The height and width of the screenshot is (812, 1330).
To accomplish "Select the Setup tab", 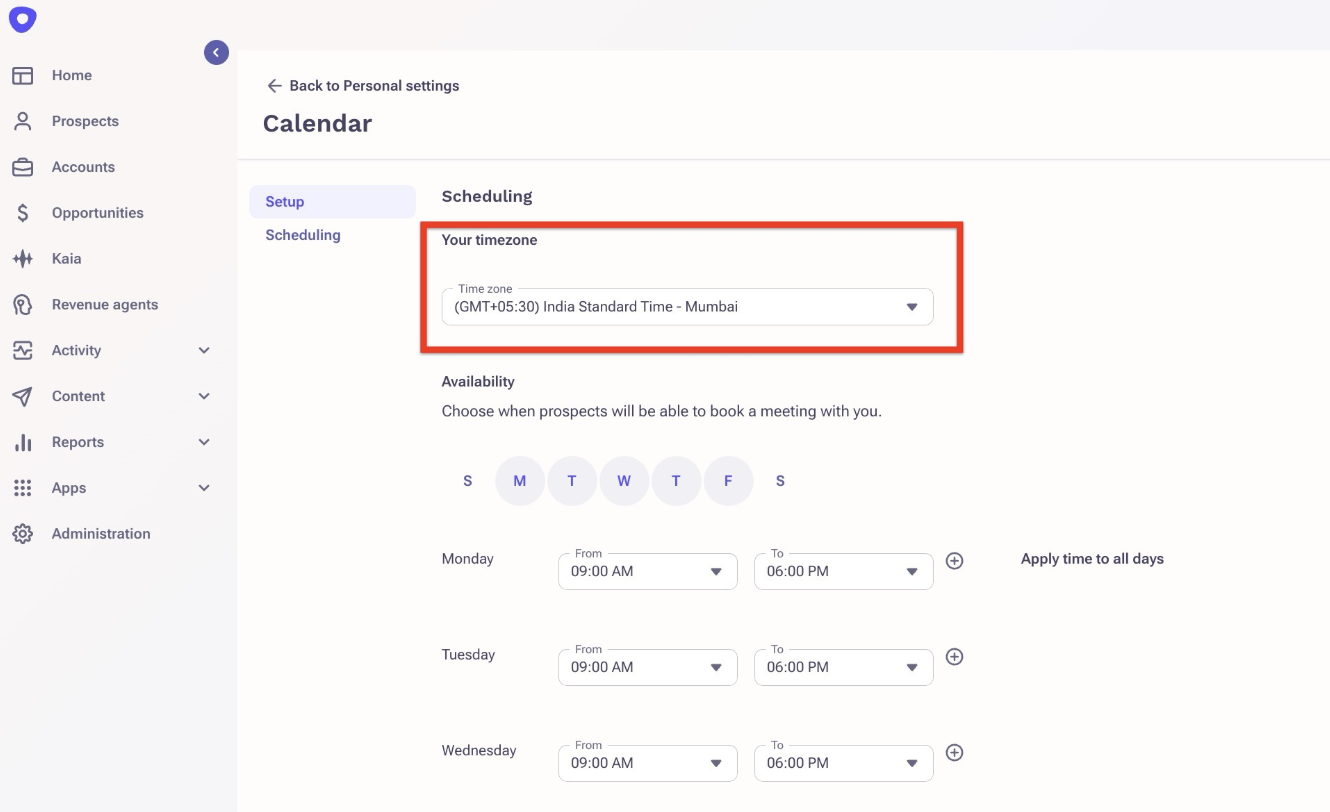I will click(x=332, y=202).
